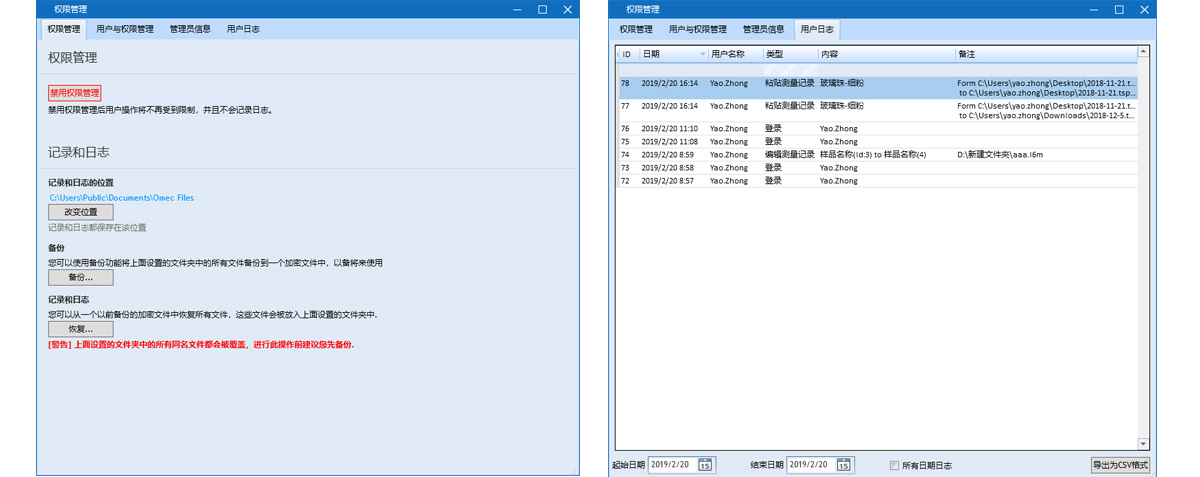The width and height of the screenshot is (1200, 477).
Task: Open the 起始日期 calendar picker icon
Action: (705, 465)
